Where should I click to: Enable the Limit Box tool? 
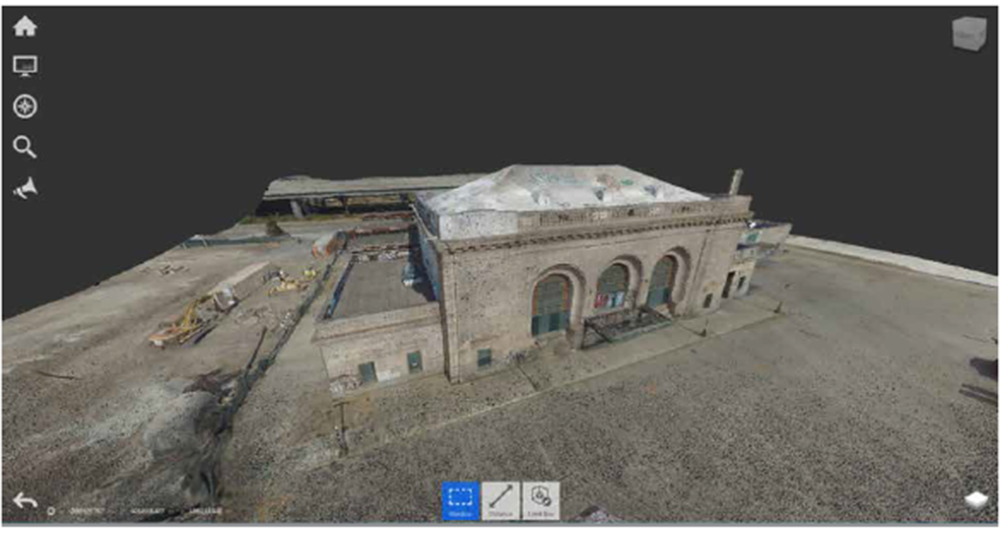(x=541, y=500)
